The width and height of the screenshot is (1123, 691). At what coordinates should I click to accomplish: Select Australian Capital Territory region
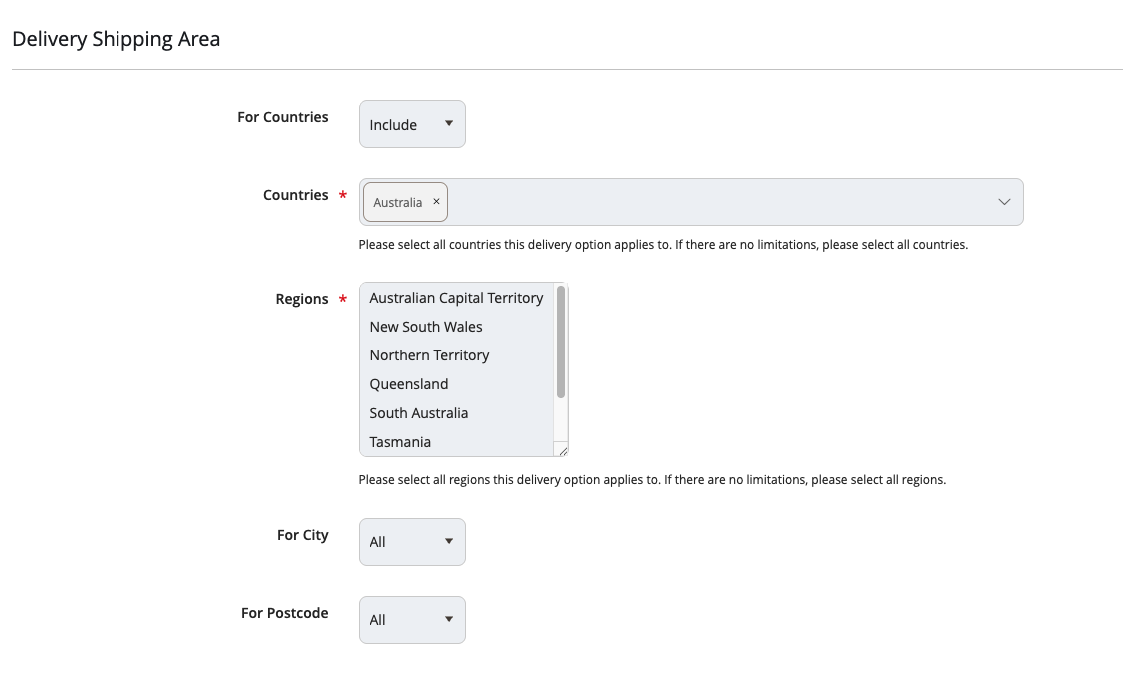(456, 298)
